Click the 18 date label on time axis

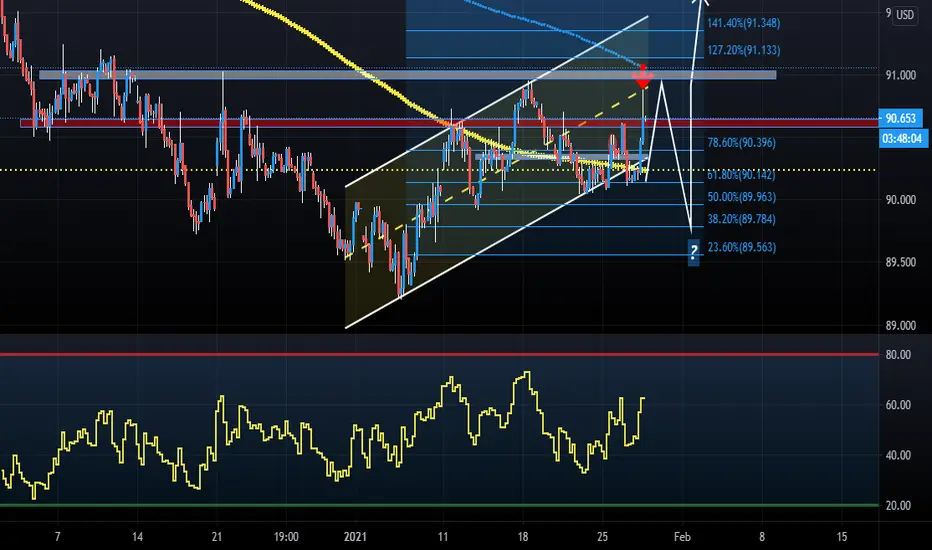(x=522, y=537)
